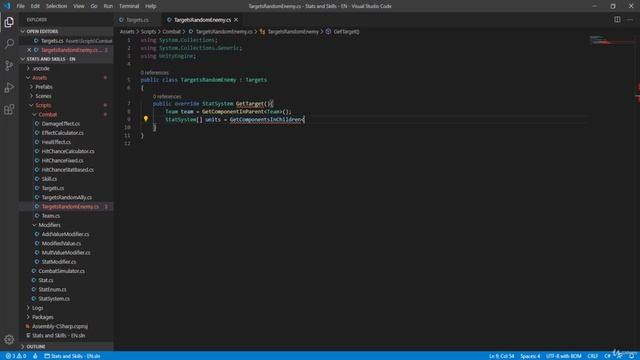Open the Explorer view in activity bar

[x=9, y=22]
